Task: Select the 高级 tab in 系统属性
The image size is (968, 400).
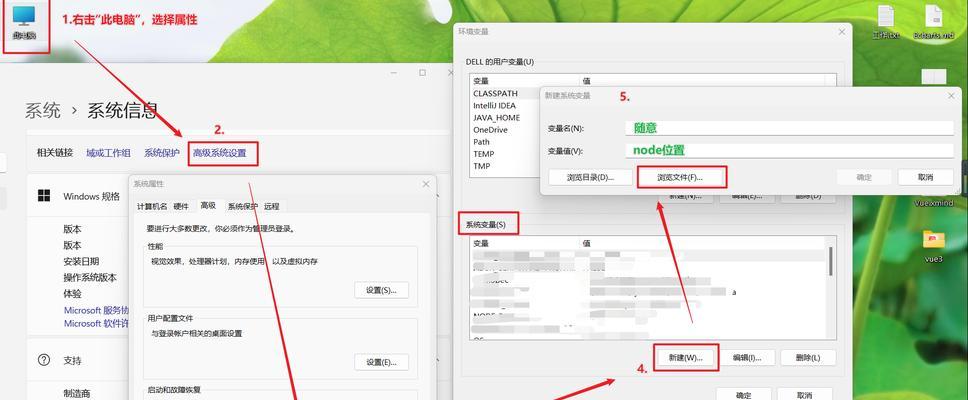Action: coord(208,206)
